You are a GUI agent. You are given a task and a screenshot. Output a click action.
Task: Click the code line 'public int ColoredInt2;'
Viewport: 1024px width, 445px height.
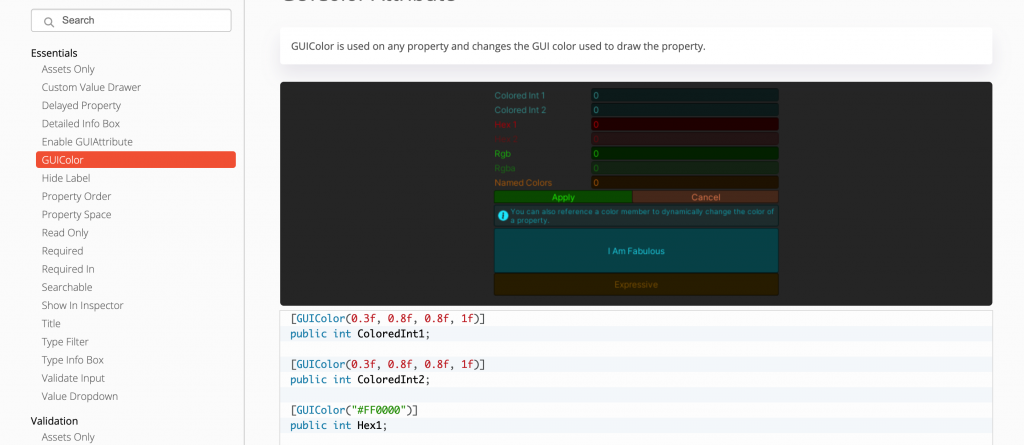pyautogui.click(x=360, y=379)
